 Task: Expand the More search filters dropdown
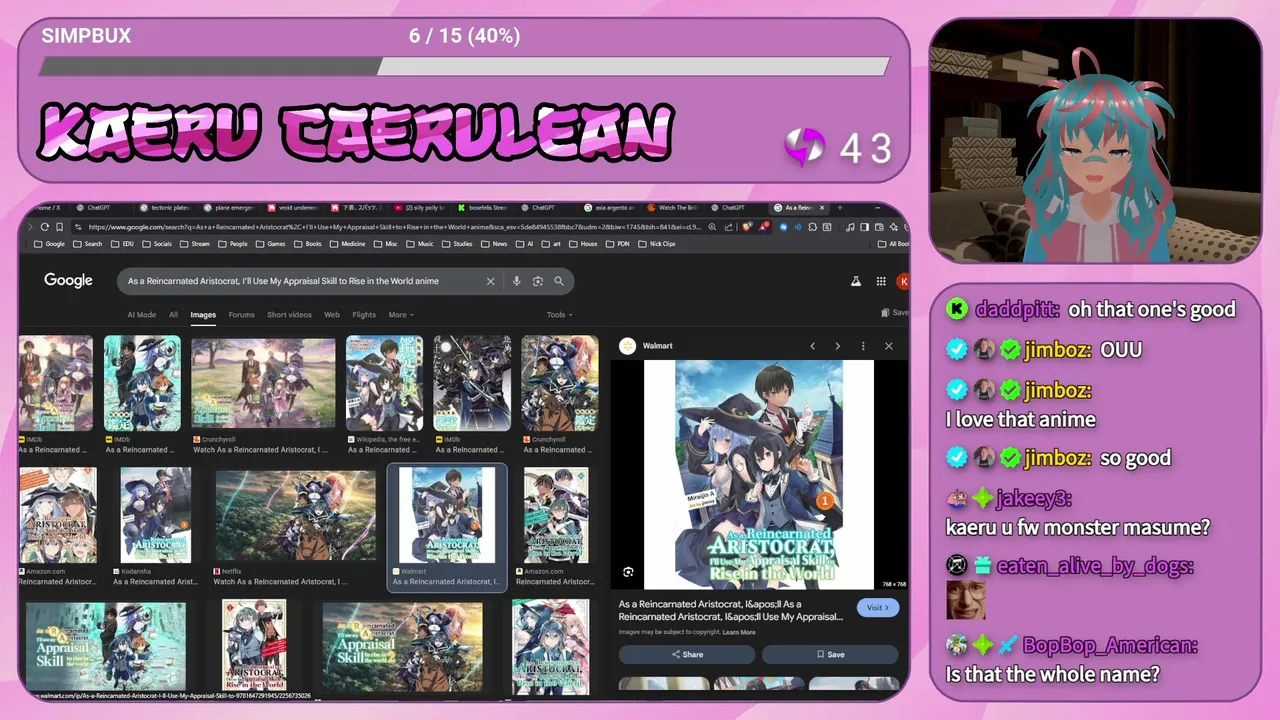click(x=401, y=315)
